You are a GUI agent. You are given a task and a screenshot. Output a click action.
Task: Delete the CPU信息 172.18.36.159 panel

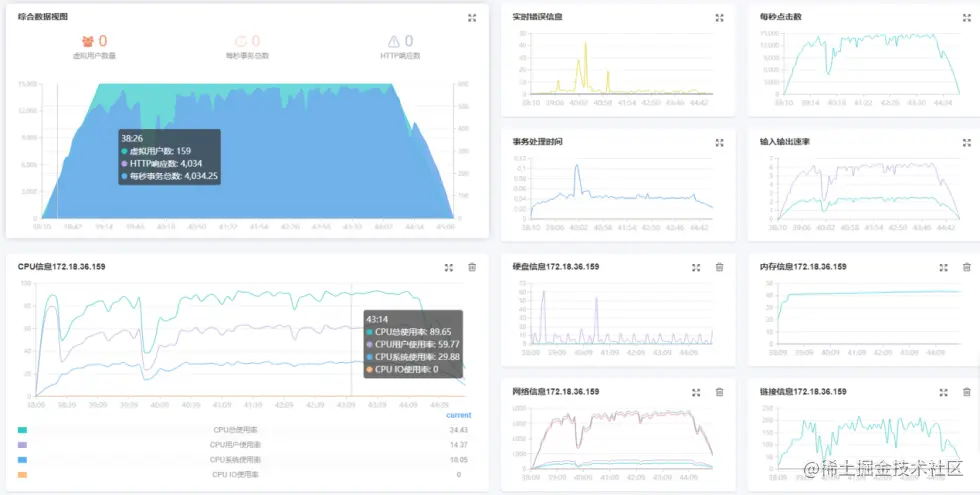tap(472, 268)
